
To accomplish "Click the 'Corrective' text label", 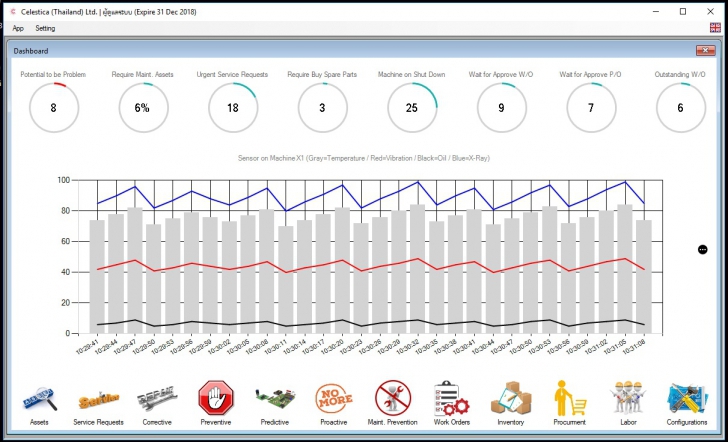I will coord(157,422).
